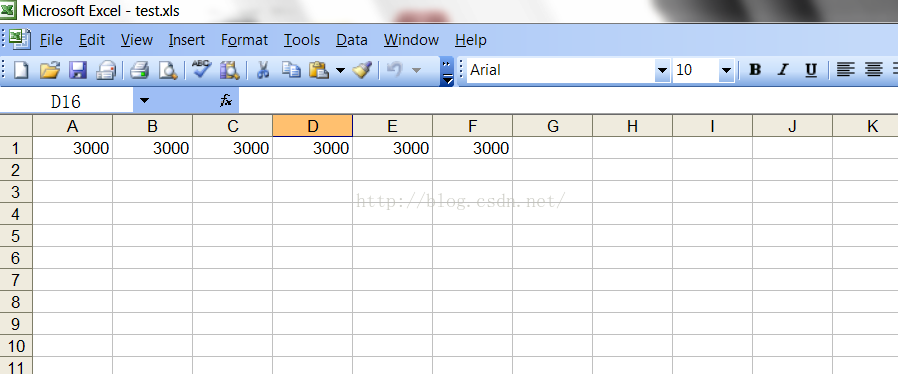Open the View menu
The width and height of the screenshot is (902, 381).
tap(137, 40)
